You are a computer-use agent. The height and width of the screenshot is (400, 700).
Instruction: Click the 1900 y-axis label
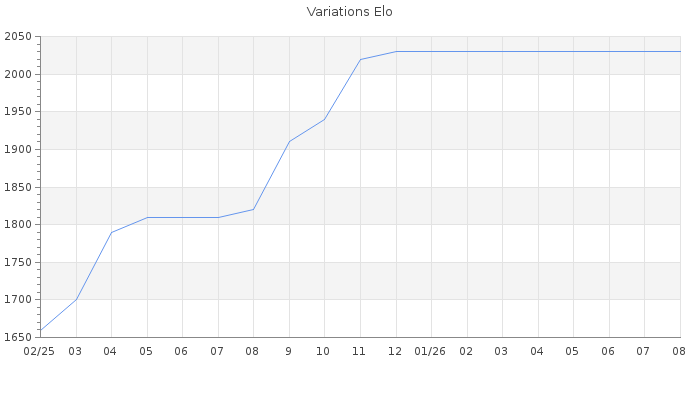pyautogui.click(x=18, y=149)
